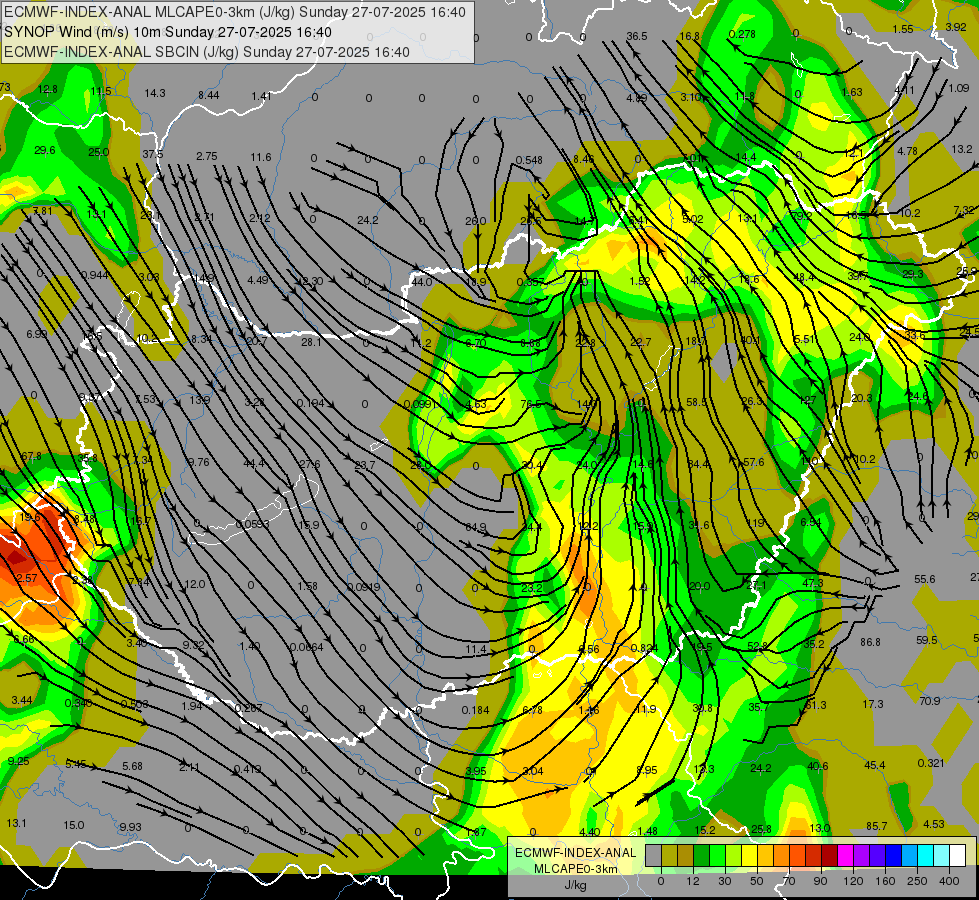Click the map value 5.68
The width and height of the screenshot is (979, 900).
(132, 766)
